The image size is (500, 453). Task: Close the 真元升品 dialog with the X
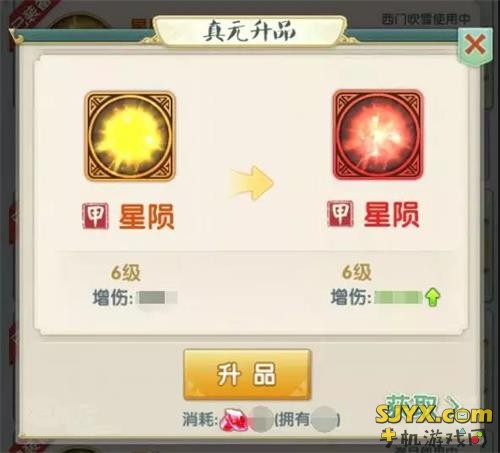pyautogui.click(x=475, y=45)
